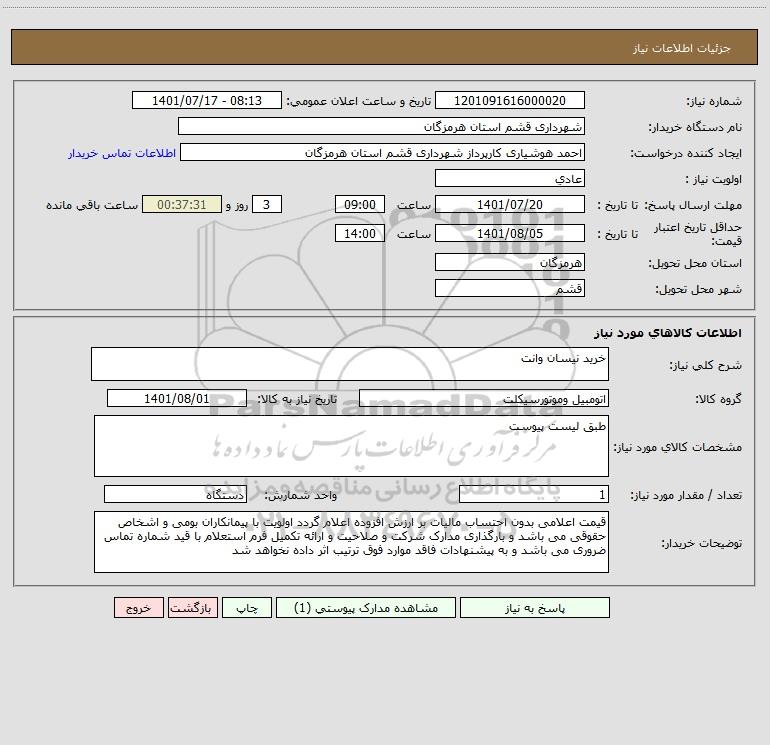Click quantity field showing 1
770x745 pixels.
534,495
